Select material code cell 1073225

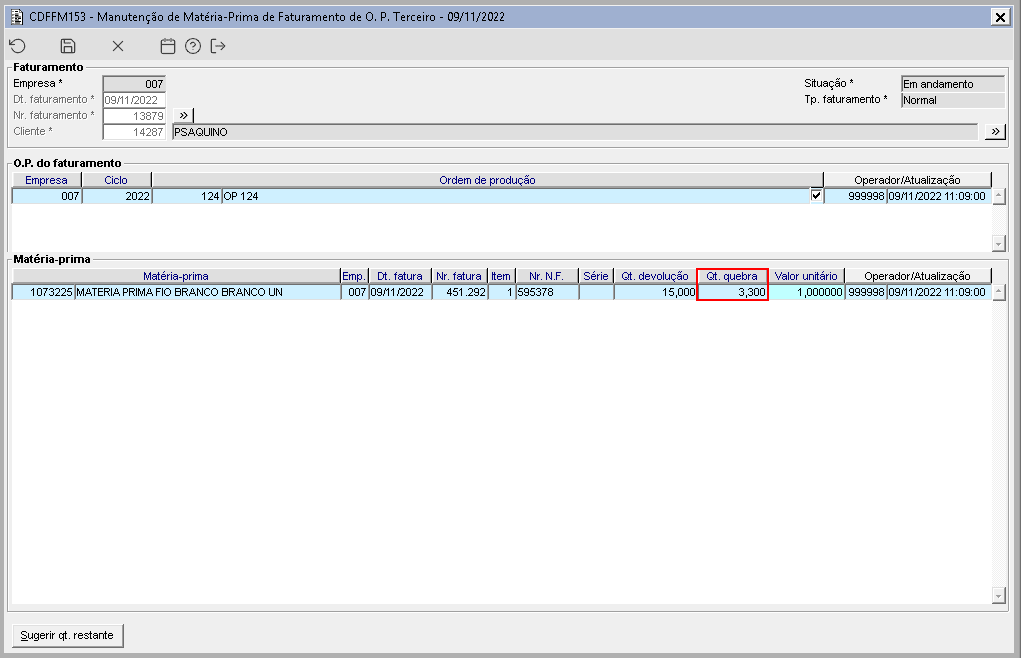coord(44,292)
